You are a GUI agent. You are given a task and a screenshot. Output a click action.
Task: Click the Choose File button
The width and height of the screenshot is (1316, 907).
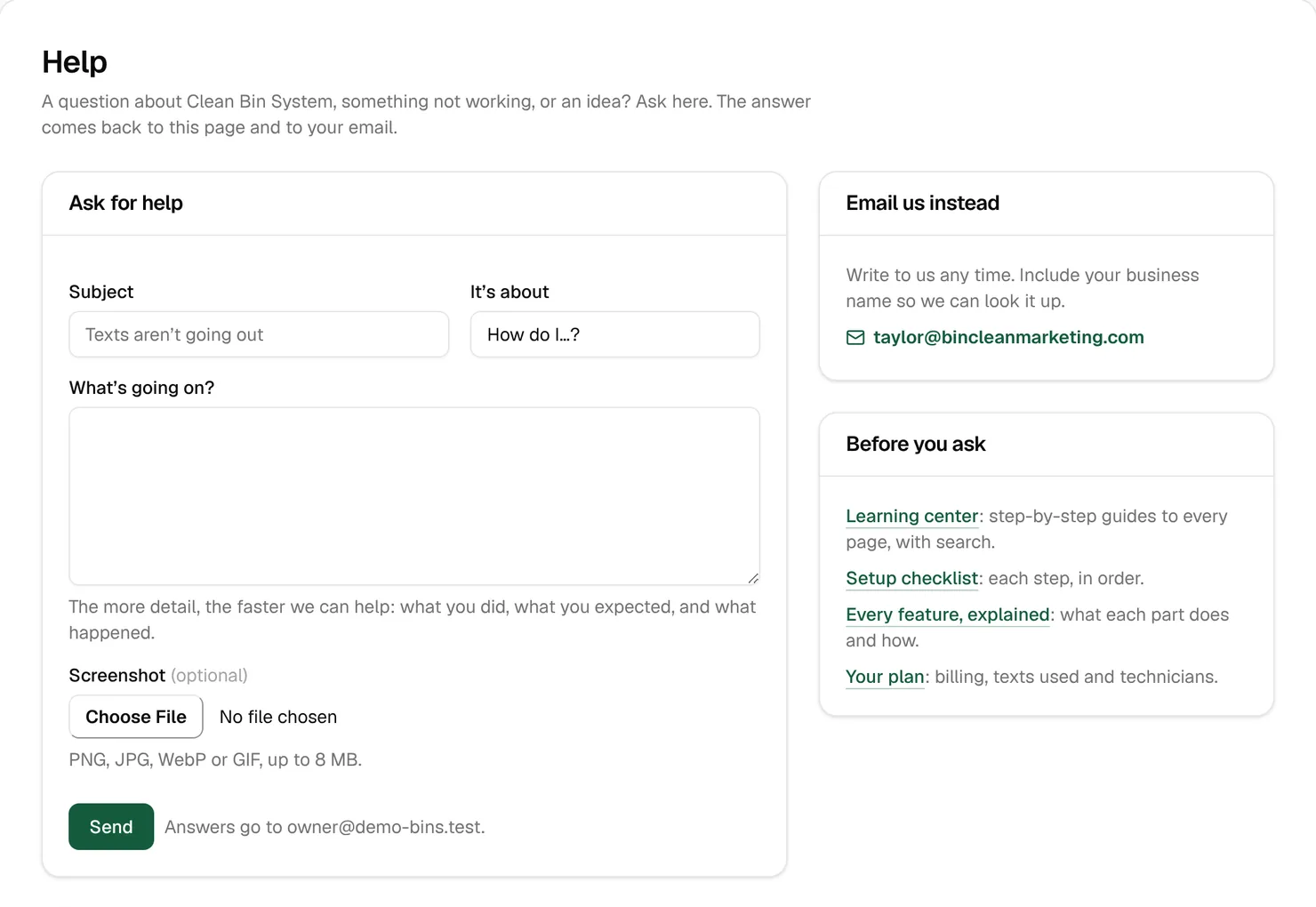136,717
